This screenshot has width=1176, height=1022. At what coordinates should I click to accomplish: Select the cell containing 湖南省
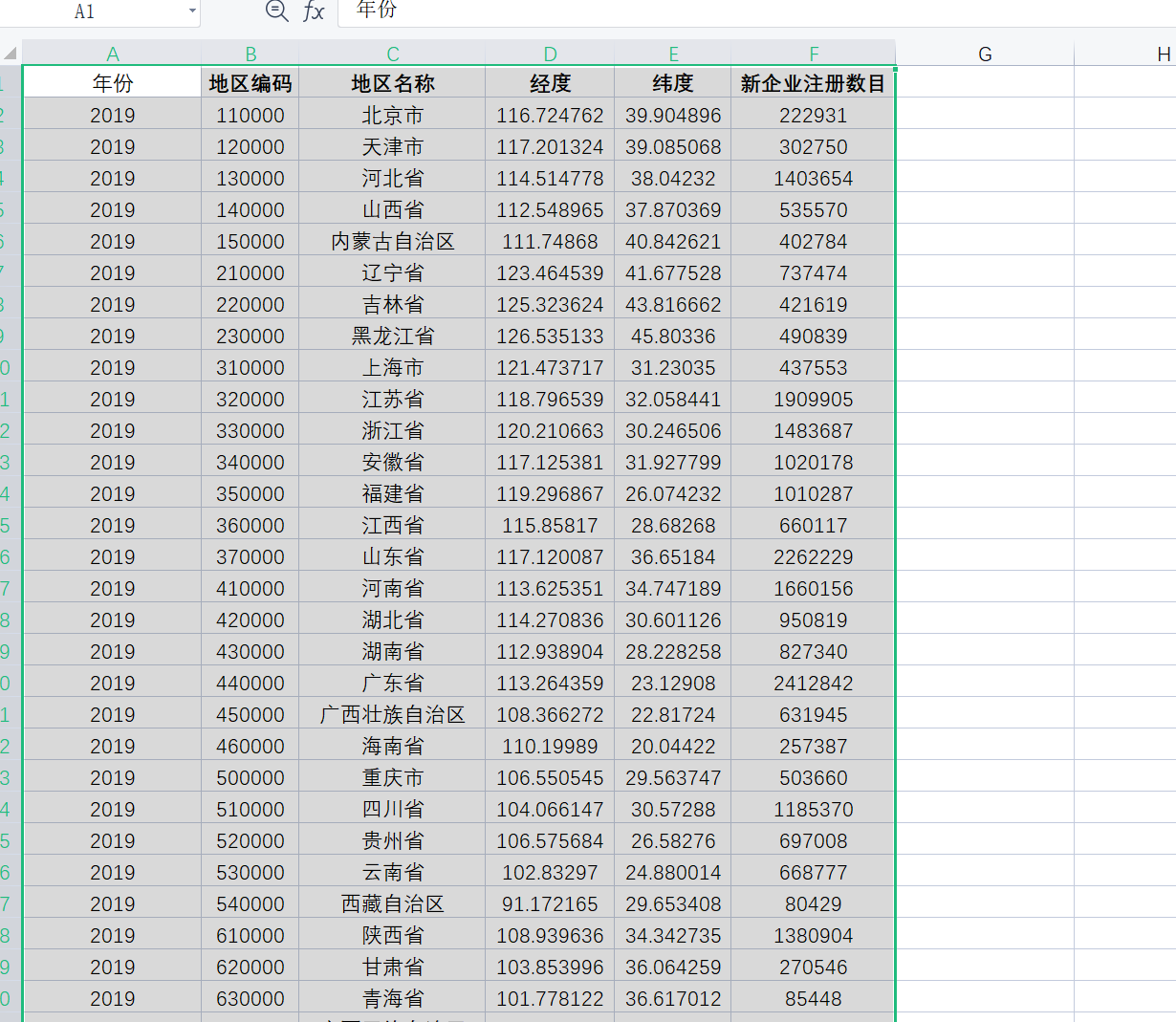[x=393, y=651]
